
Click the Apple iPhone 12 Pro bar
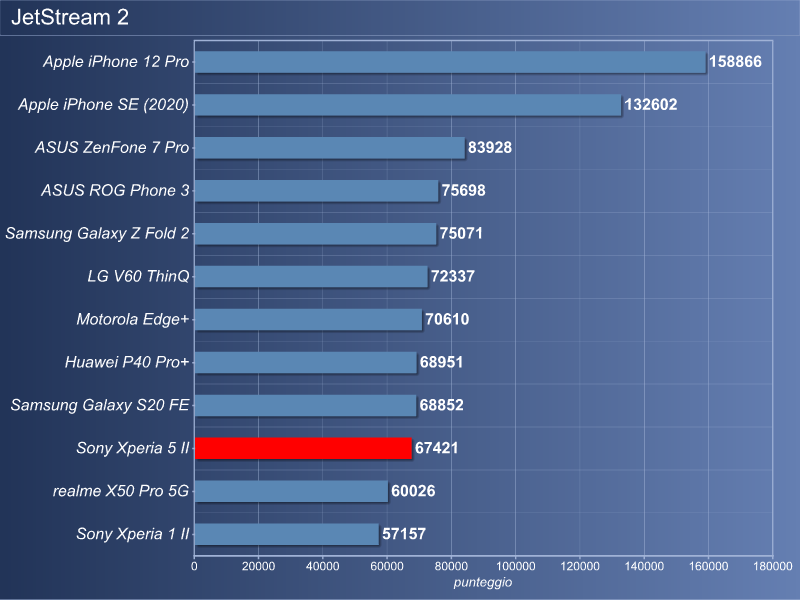coord(450,62)
